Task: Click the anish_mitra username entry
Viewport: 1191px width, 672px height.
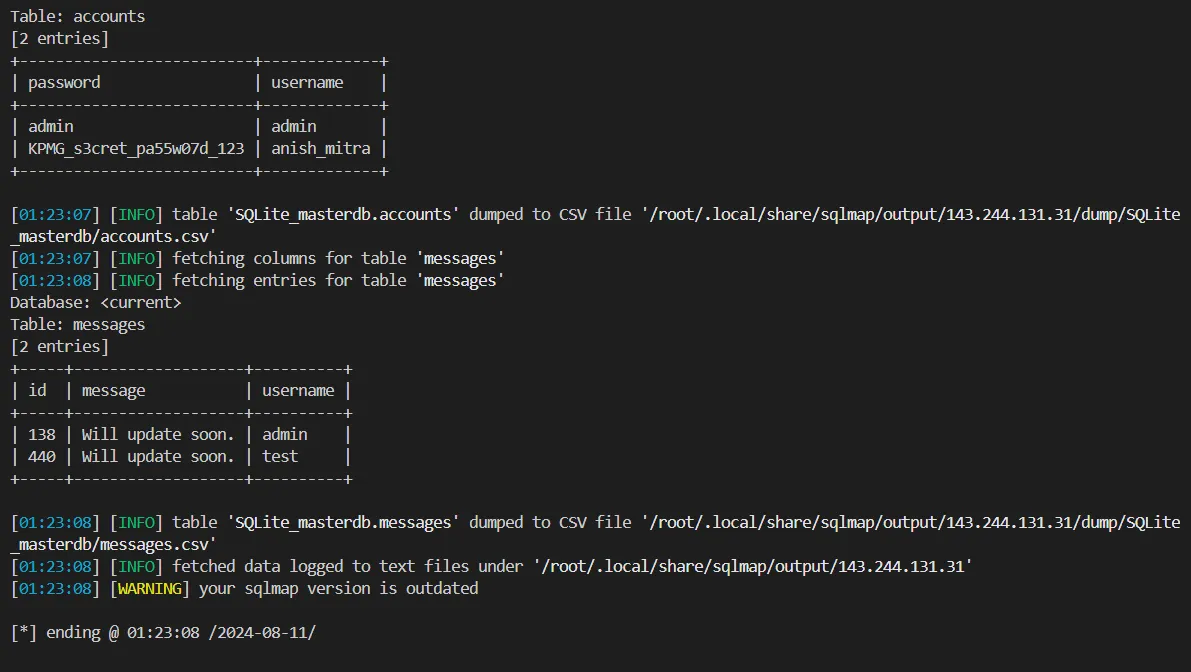Action: (321, 149)
